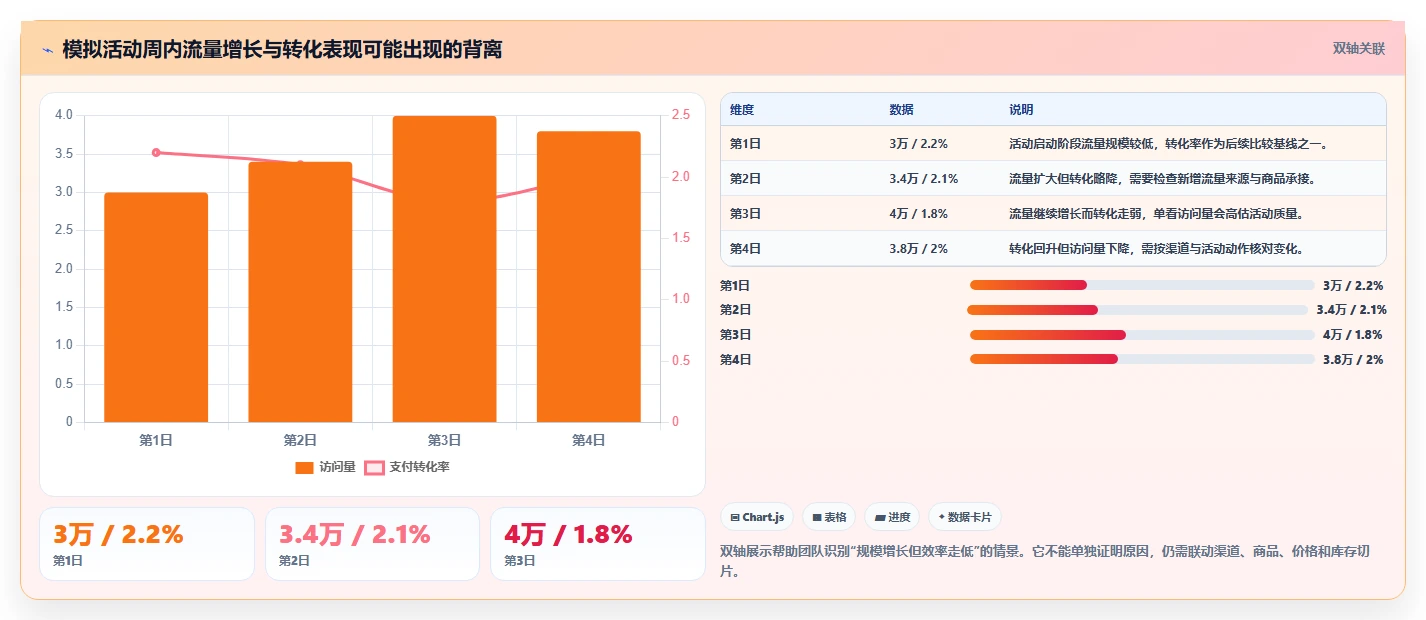Toggle the 支付转化率 legend item
The image size is (1426, 620).
click(407, 467)
